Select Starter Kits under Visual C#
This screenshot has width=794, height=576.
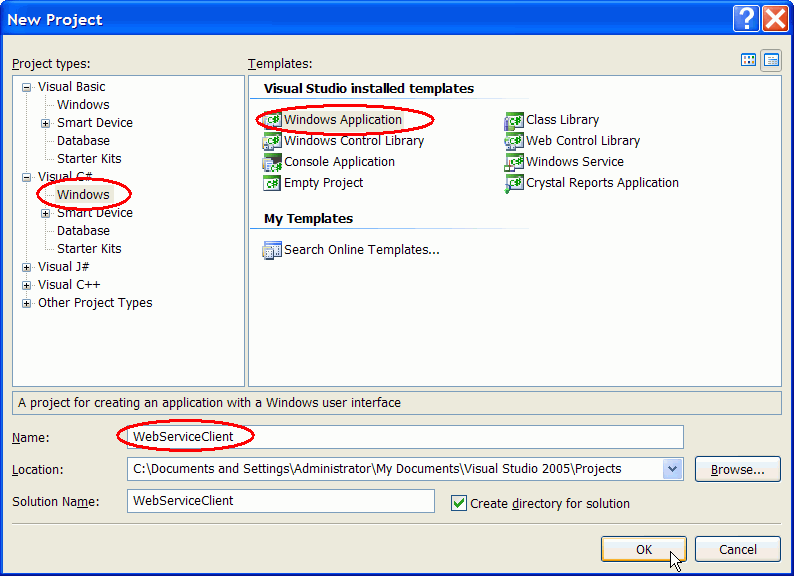tap(89, 249)
